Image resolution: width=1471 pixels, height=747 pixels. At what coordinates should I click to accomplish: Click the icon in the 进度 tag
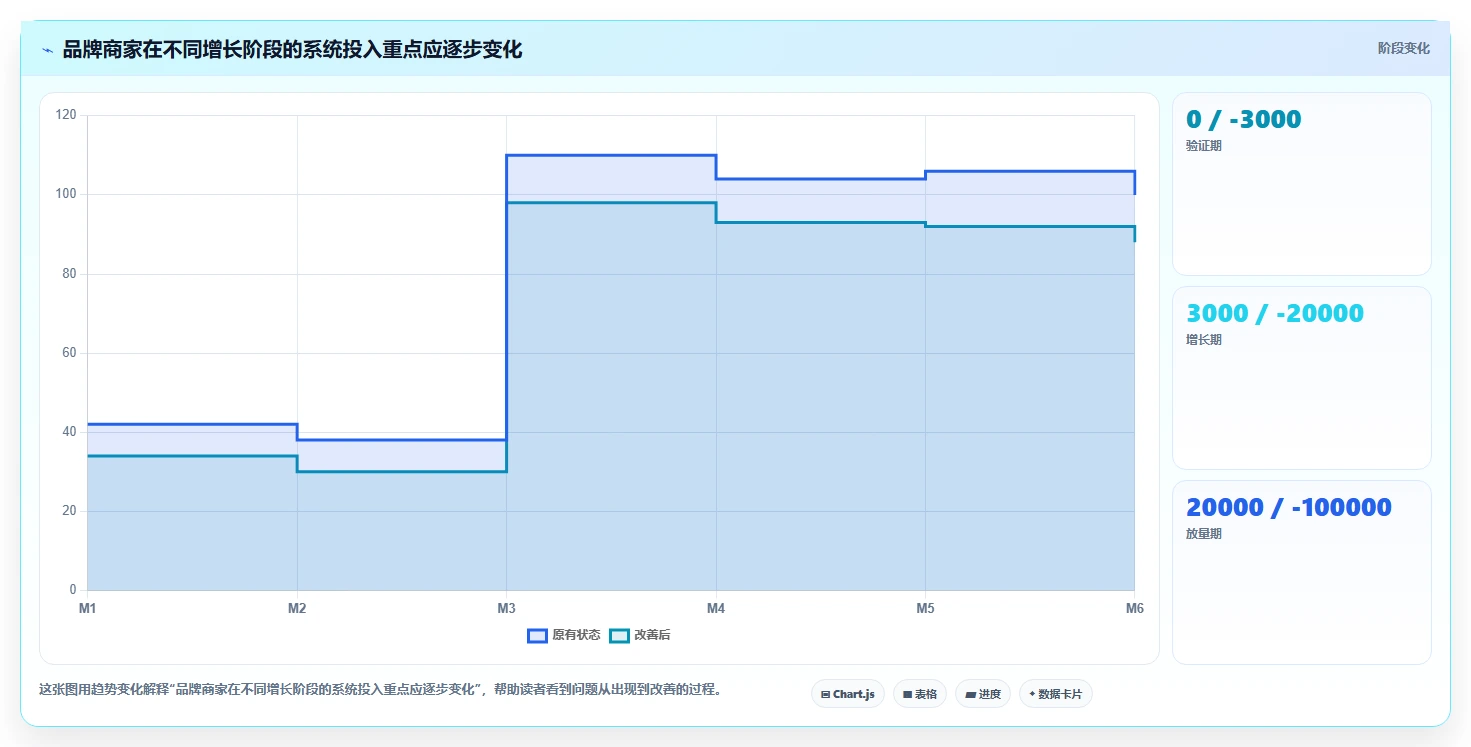[970, 694]
